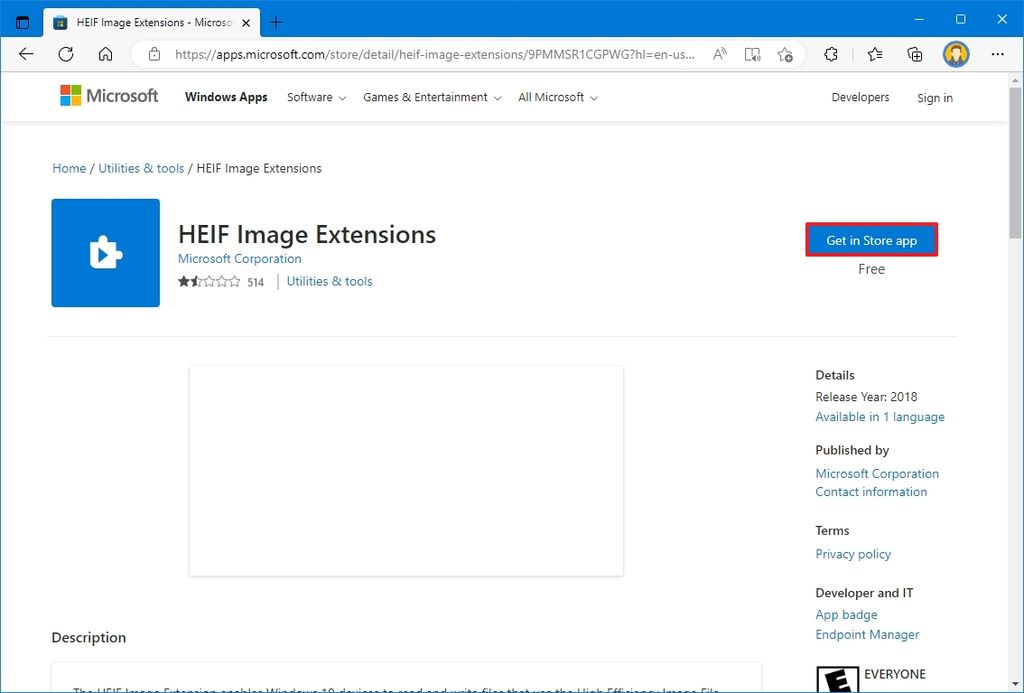
Task: Go to the browser home page
Action: coord(106,55)
